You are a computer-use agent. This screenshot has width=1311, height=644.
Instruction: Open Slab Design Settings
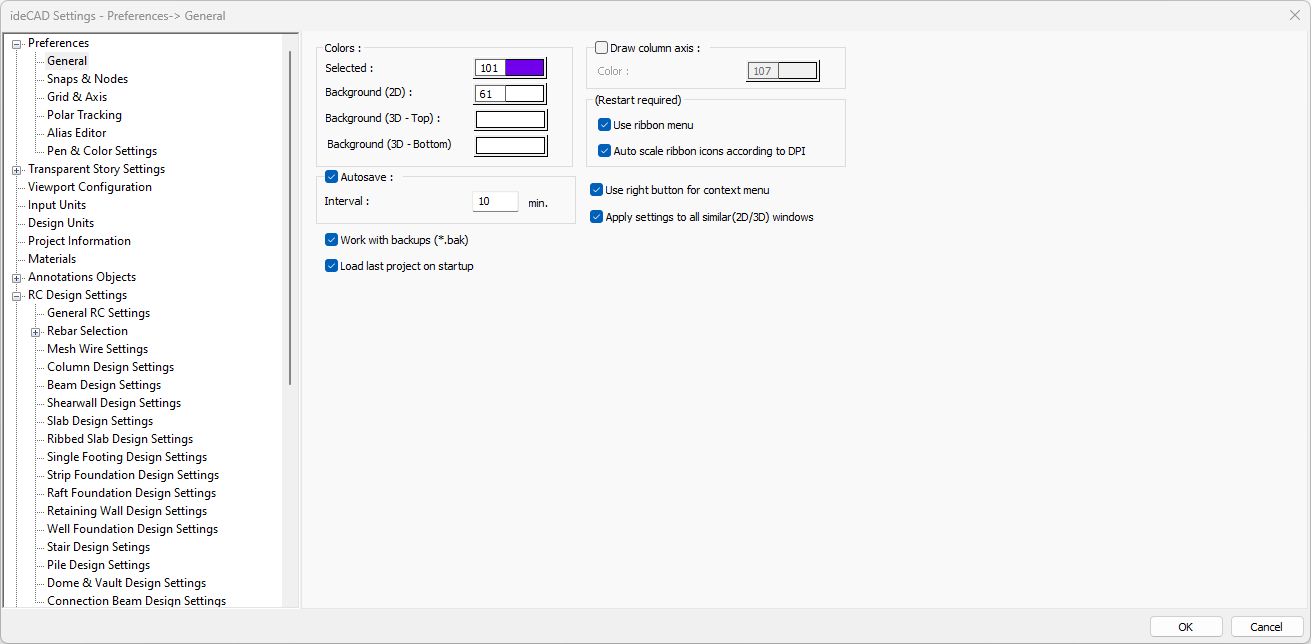[x=100, y=421]
